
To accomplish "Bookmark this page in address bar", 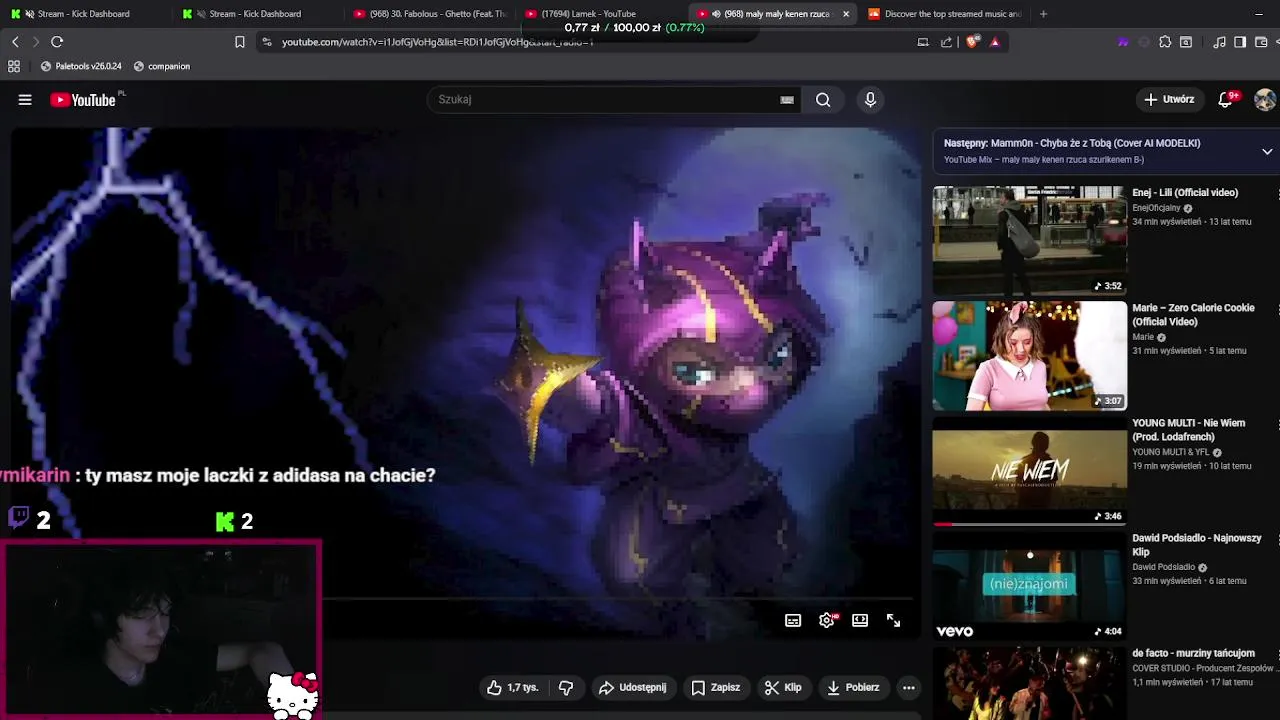I will click(240, 42).
